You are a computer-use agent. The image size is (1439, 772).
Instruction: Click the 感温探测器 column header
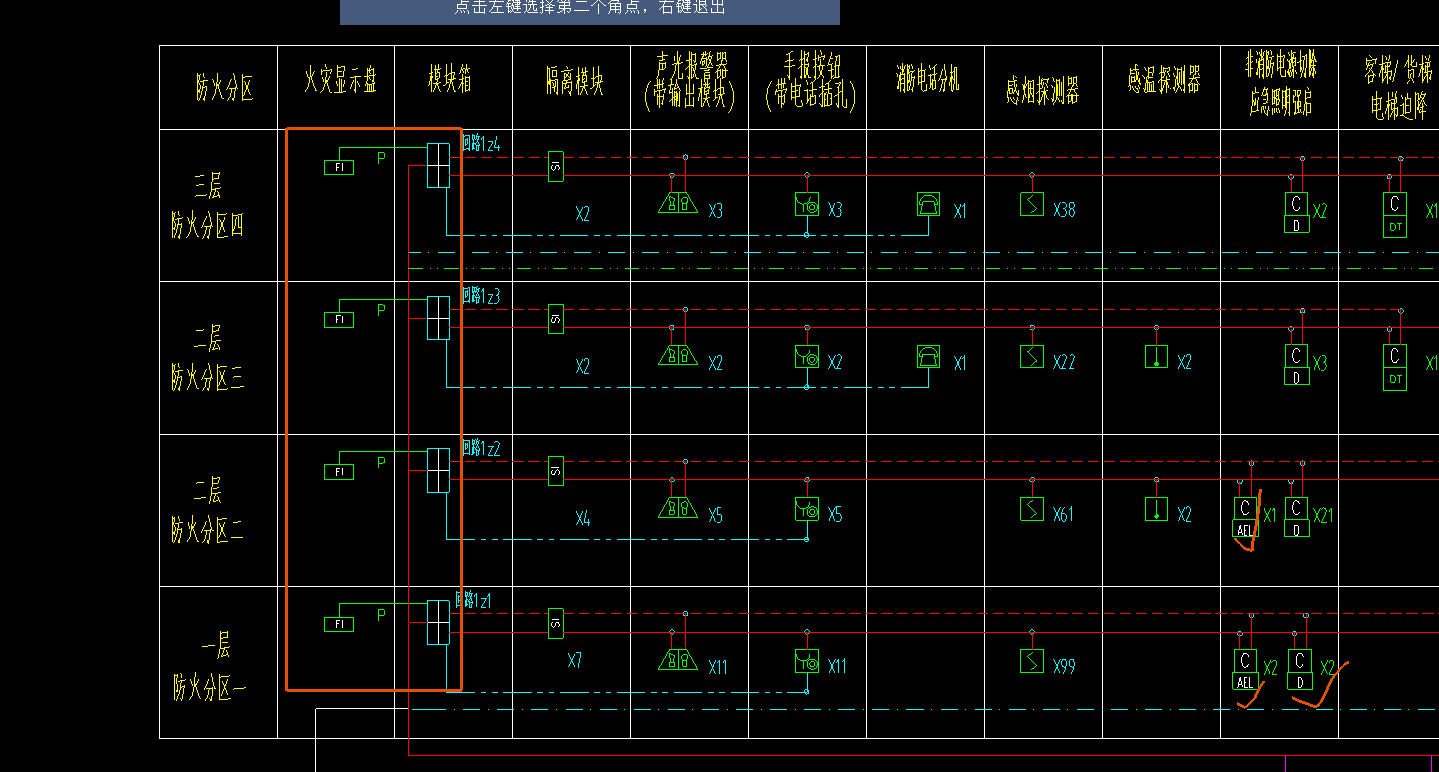1163,79
